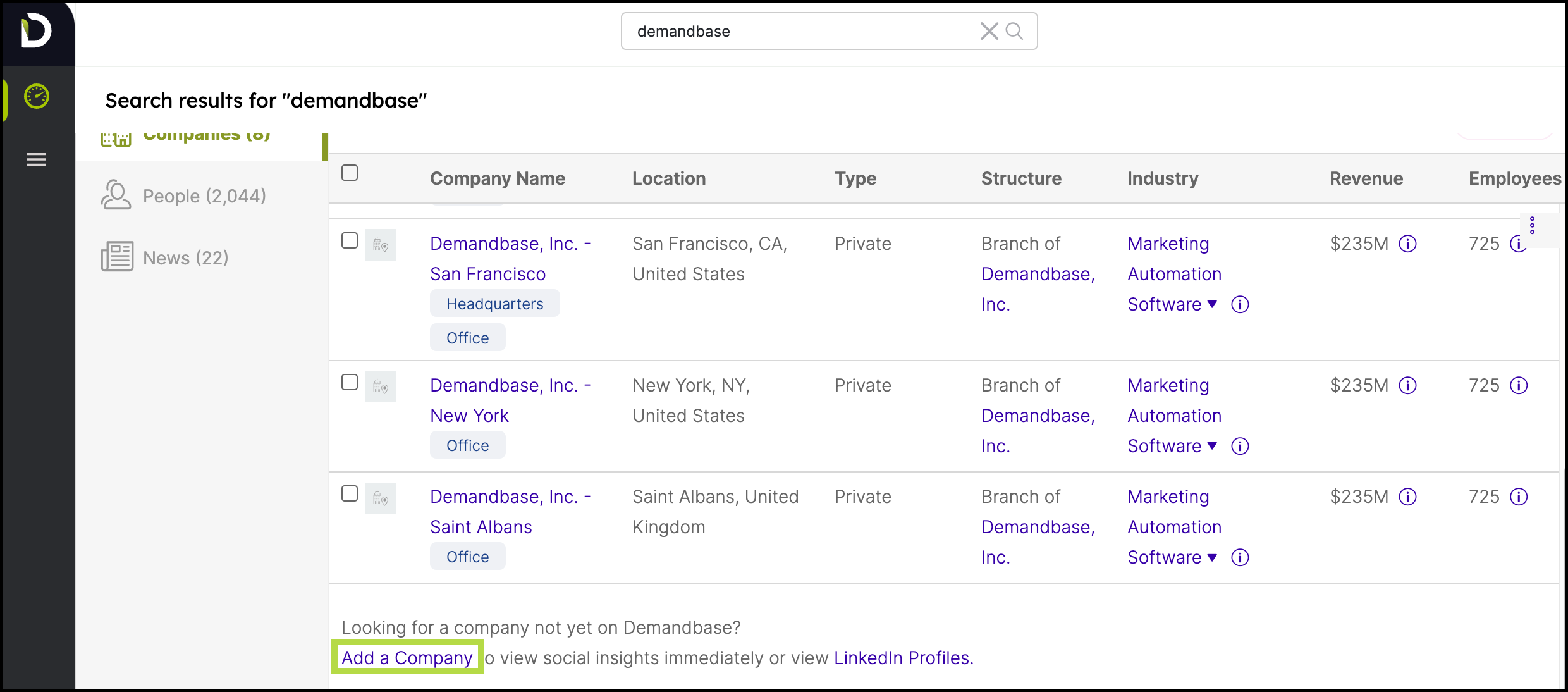Click the Demandbase logo icon
This screenshot has width=1568, height=692.
click(x=36, y=32)
